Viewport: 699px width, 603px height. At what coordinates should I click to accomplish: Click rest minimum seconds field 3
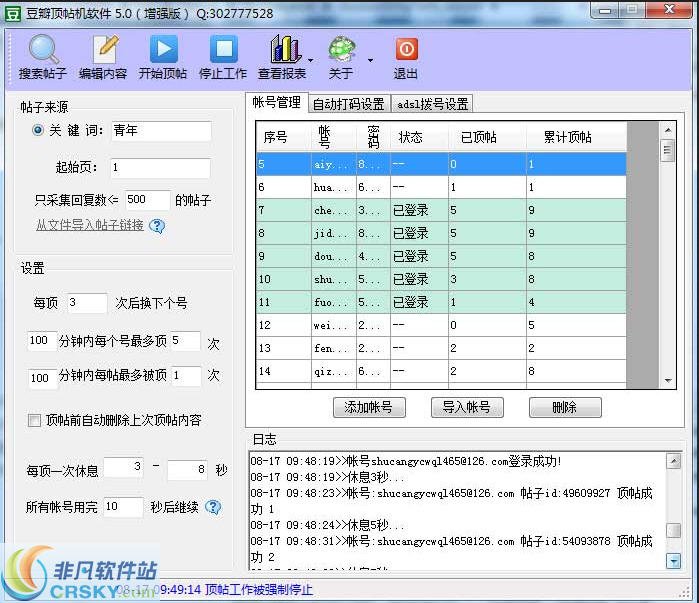pyautogui.click(x=124, y=468)
